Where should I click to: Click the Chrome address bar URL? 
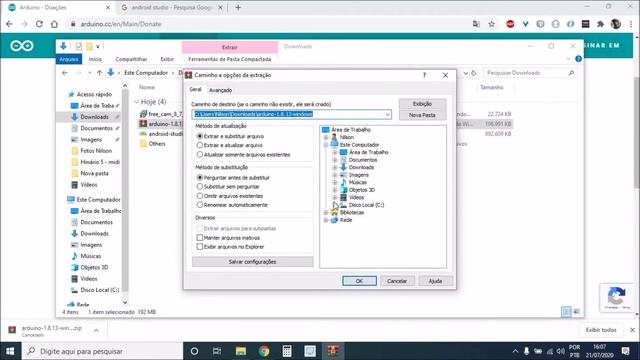pos(121,24)
